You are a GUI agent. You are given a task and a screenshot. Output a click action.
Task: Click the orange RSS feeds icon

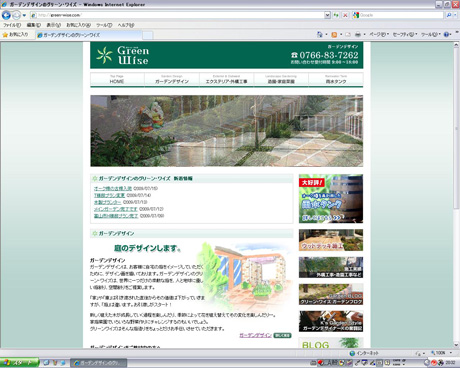334,34
